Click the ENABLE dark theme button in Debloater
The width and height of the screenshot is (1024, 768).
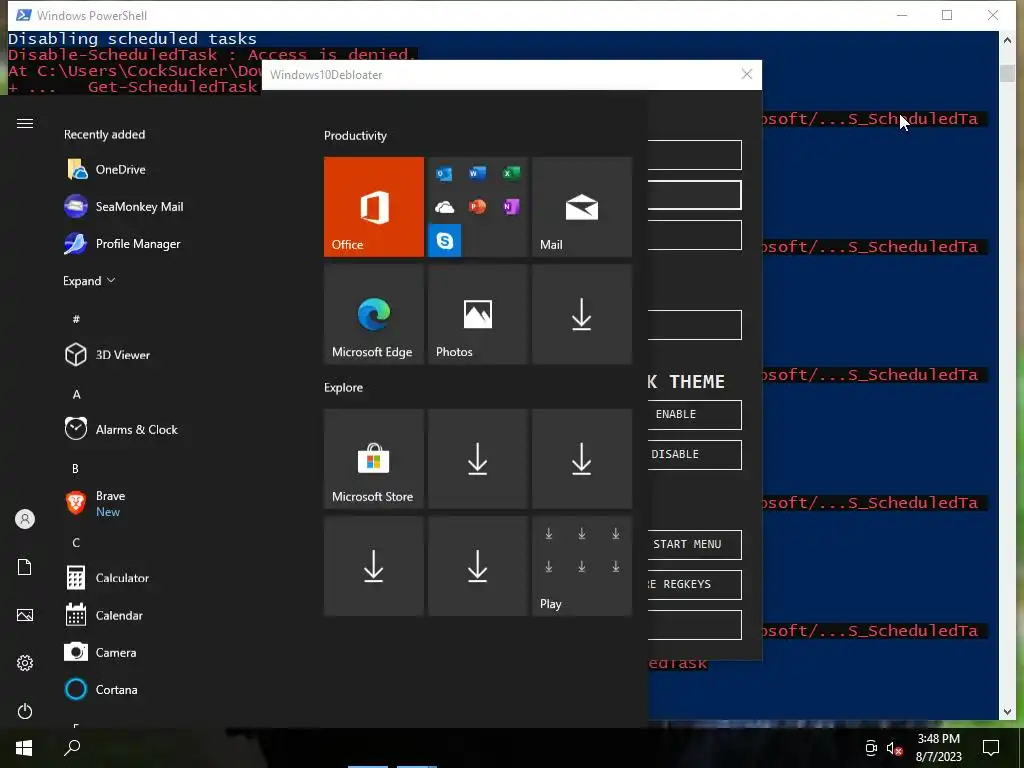[695, 415]
